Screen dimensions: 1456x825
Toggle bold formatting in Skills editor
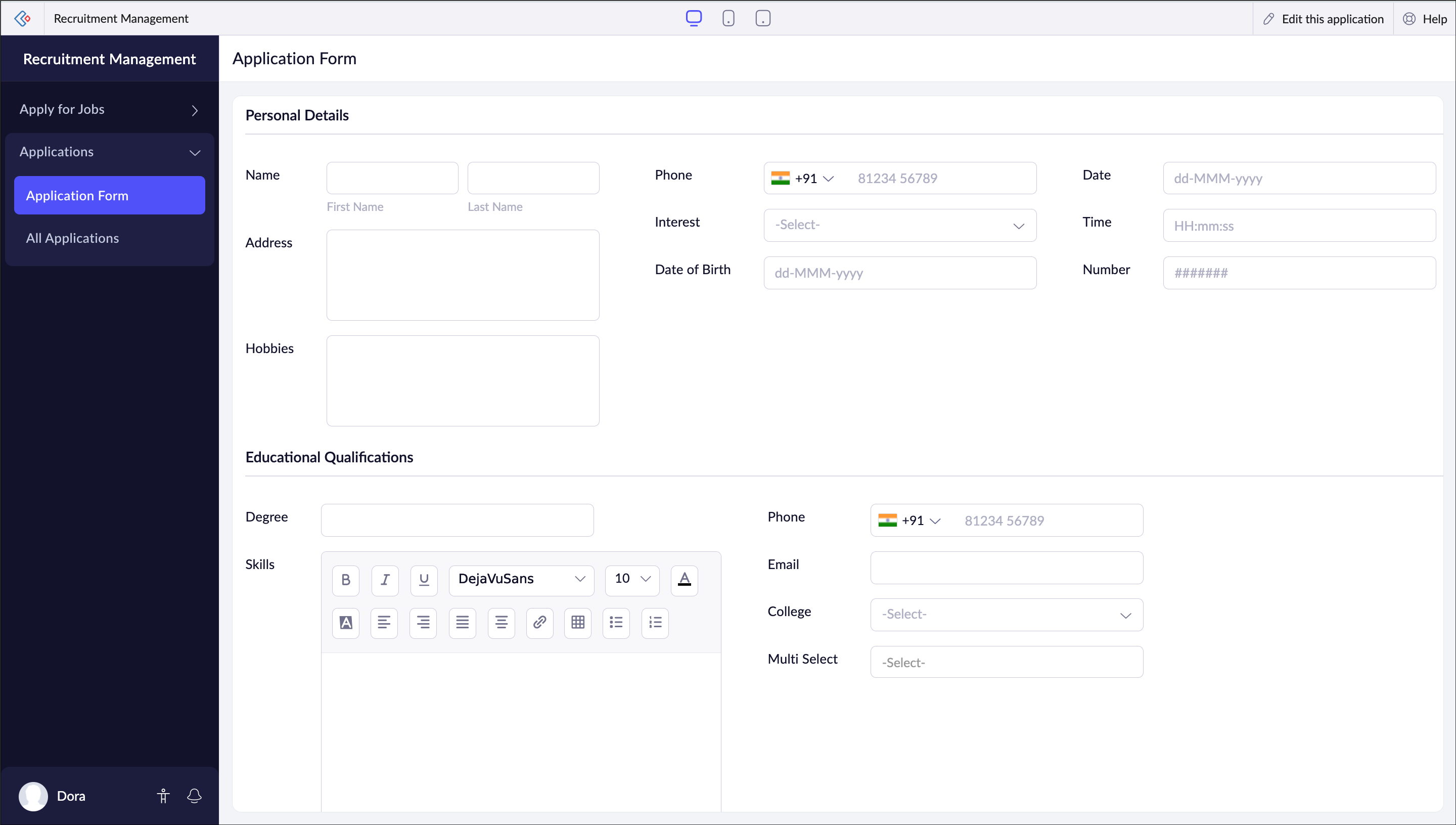pos(345,580)
